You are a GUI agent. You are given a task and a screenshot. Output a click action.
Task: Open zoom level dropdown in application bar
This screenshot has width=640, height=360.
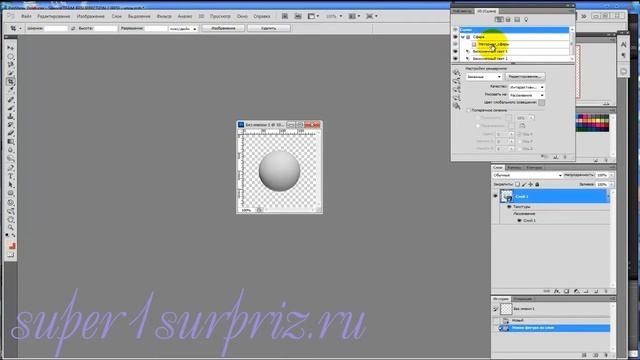340,16
